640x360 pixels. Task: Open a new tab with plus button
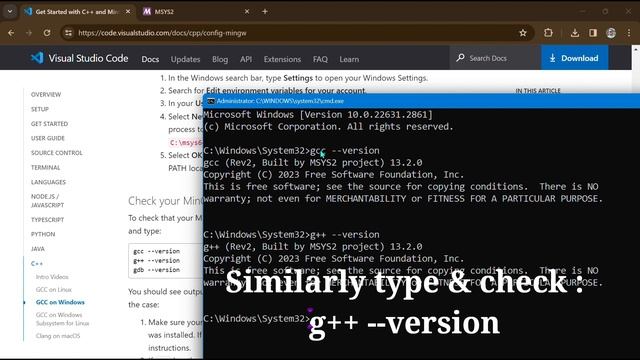265,11
